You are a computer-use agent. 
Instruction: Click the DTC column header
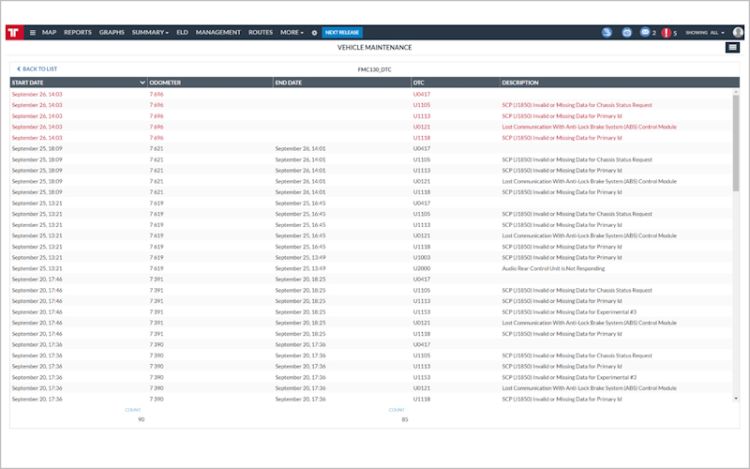(x=418, y=82)
